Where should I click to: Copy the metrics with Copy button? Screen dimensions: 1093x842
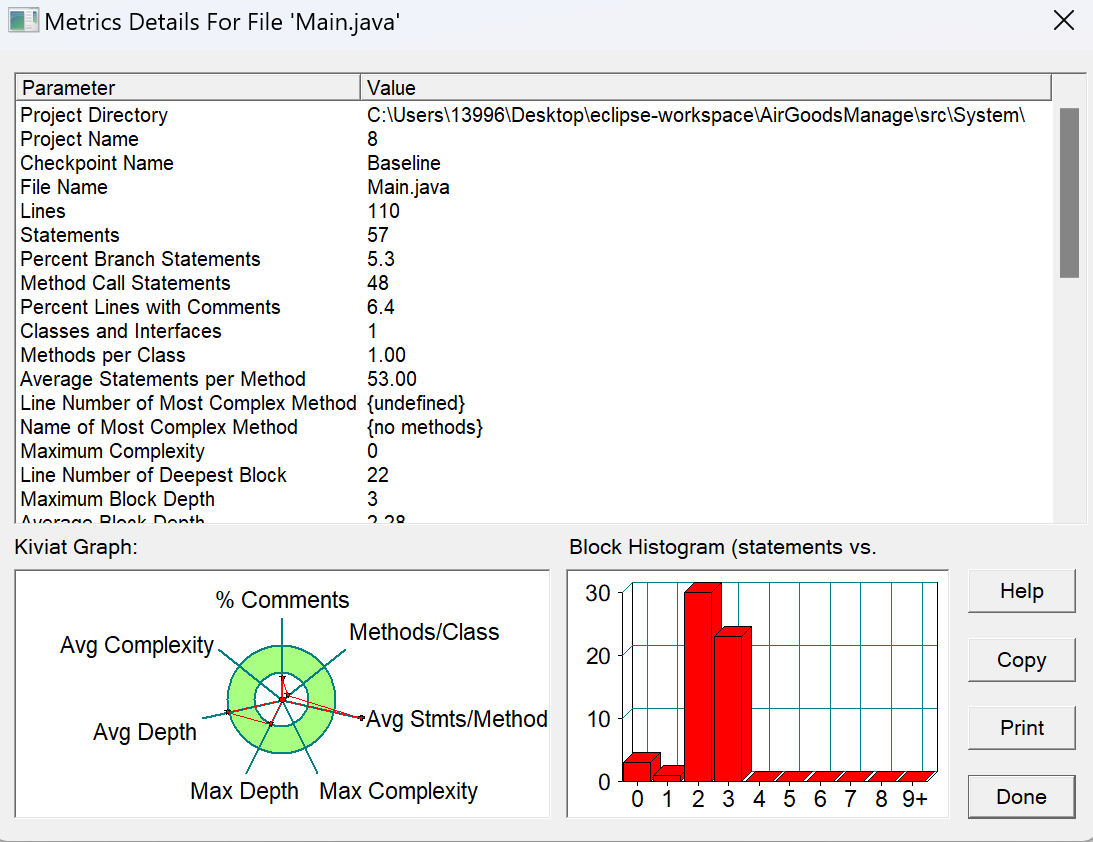1021,659
